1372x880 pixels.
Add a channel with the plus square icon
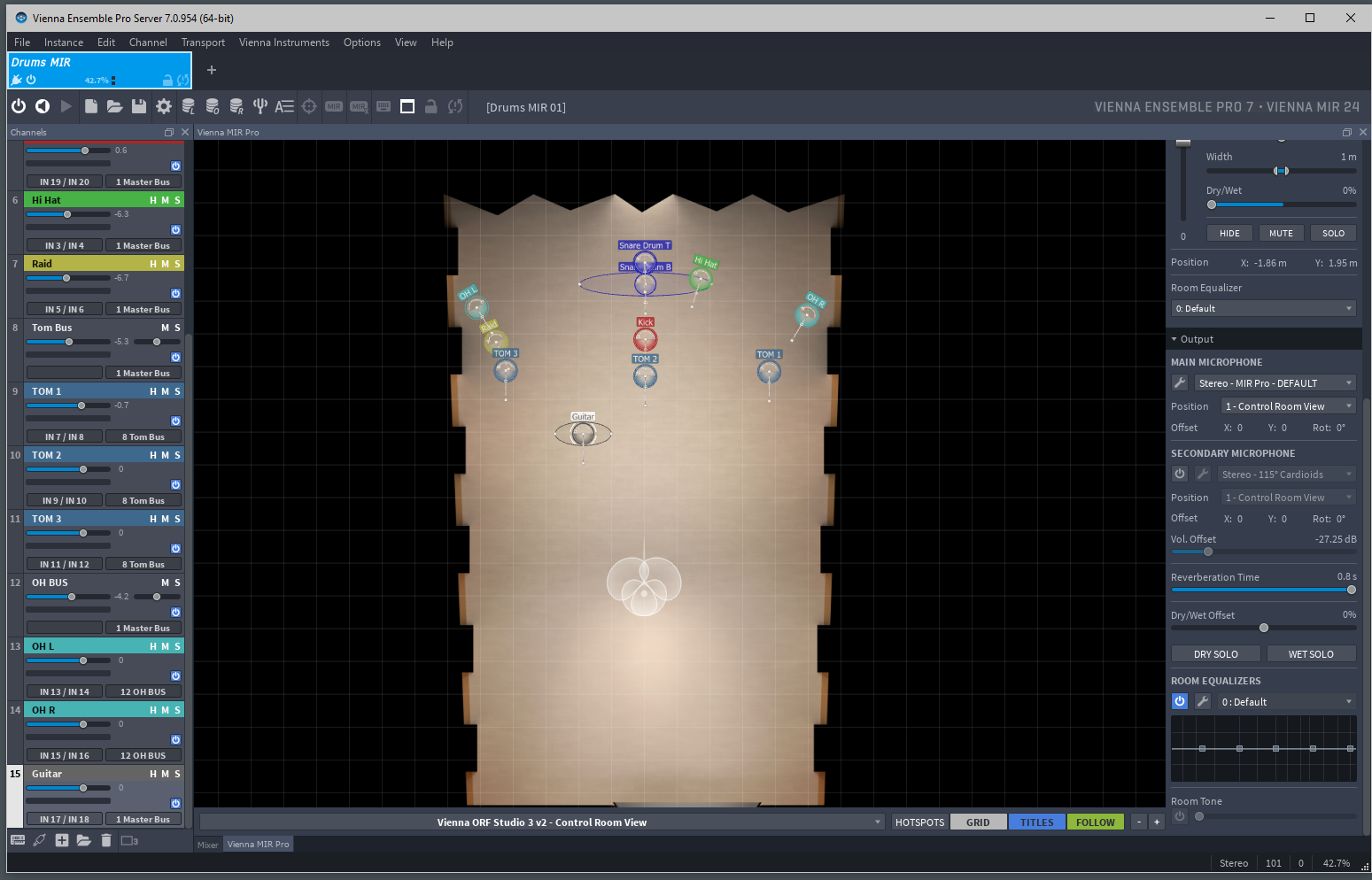coord(62,840)
